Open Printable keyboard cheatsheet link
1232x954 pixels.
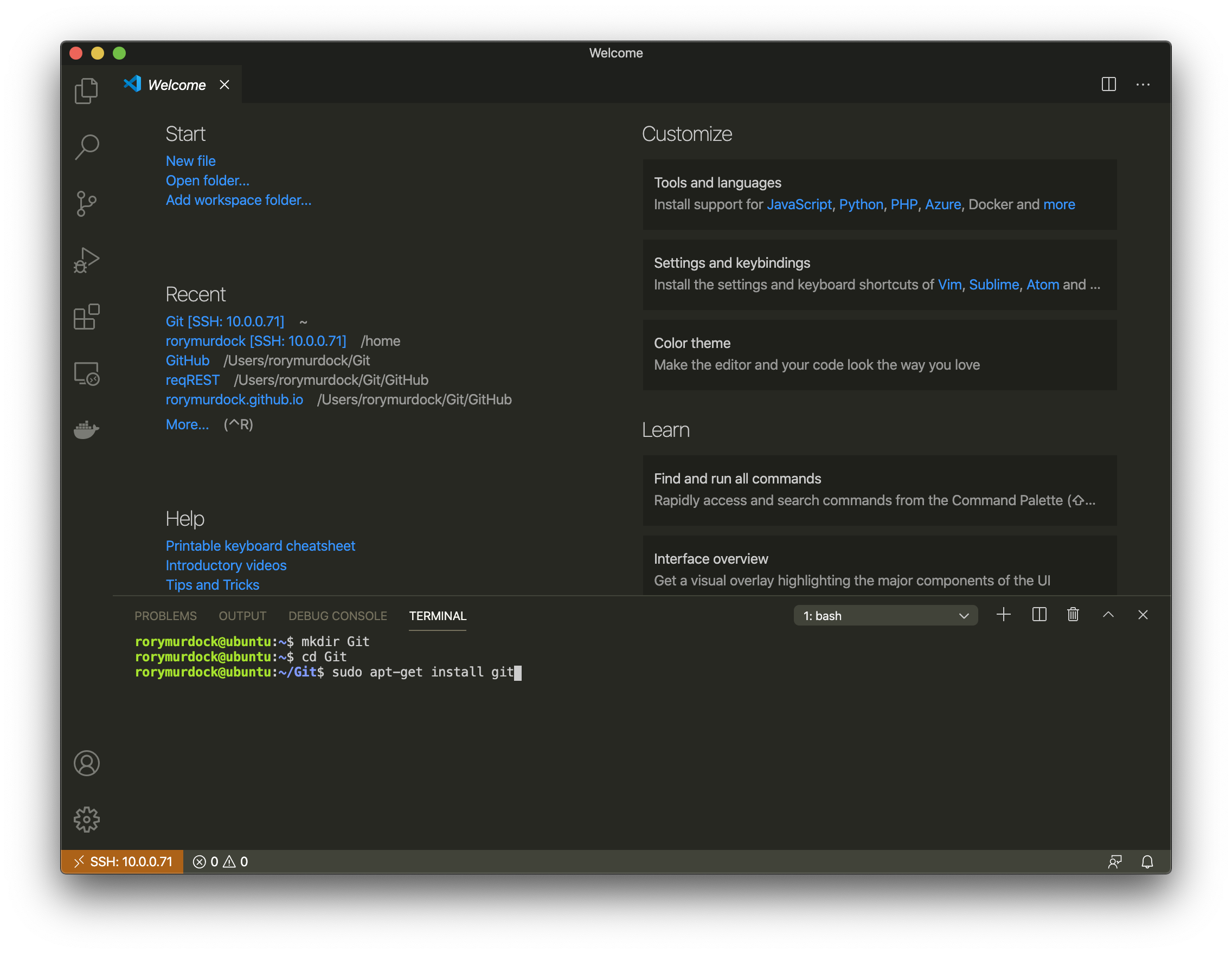click(261, 546)
